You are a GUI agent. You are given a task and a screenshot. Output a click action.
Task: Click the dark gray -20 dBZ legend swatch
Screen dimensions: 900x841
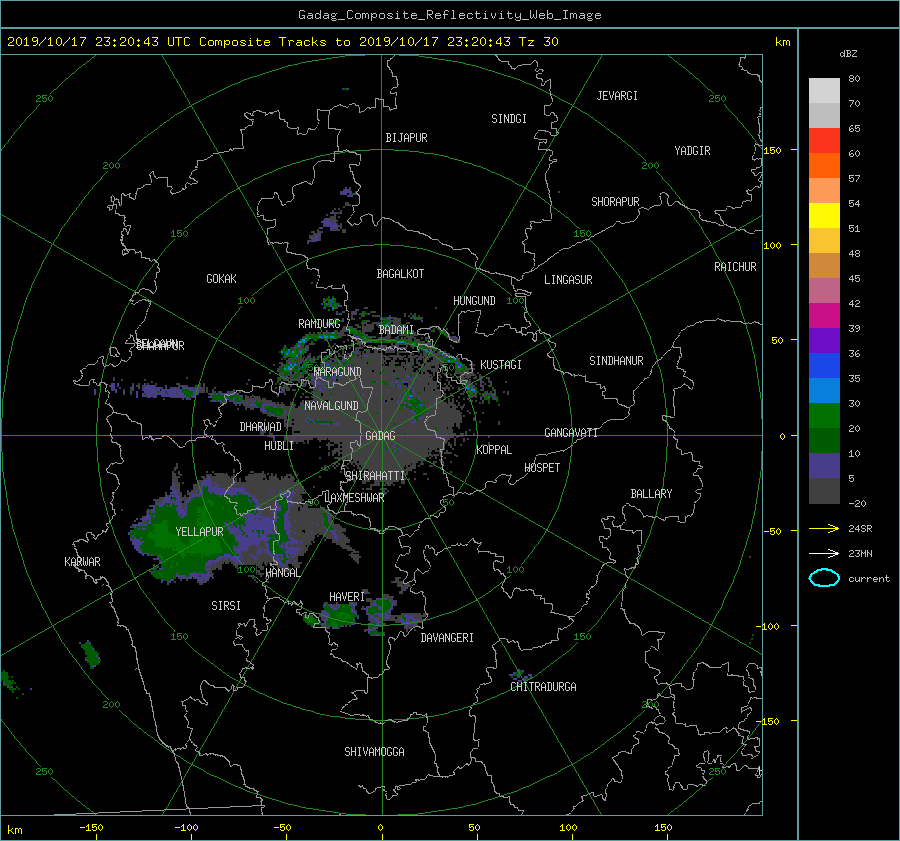[x=824, y=491]
